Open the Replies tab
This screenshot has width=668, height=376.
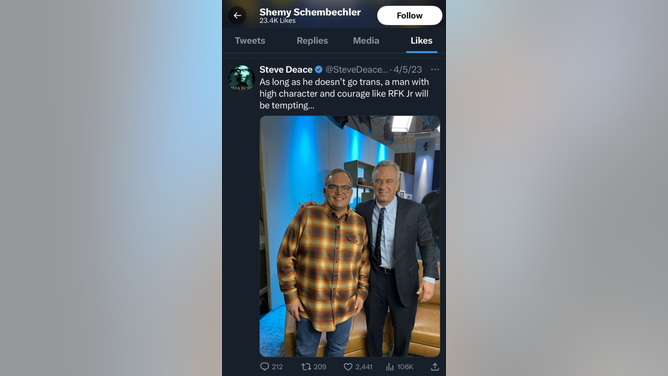312,40
